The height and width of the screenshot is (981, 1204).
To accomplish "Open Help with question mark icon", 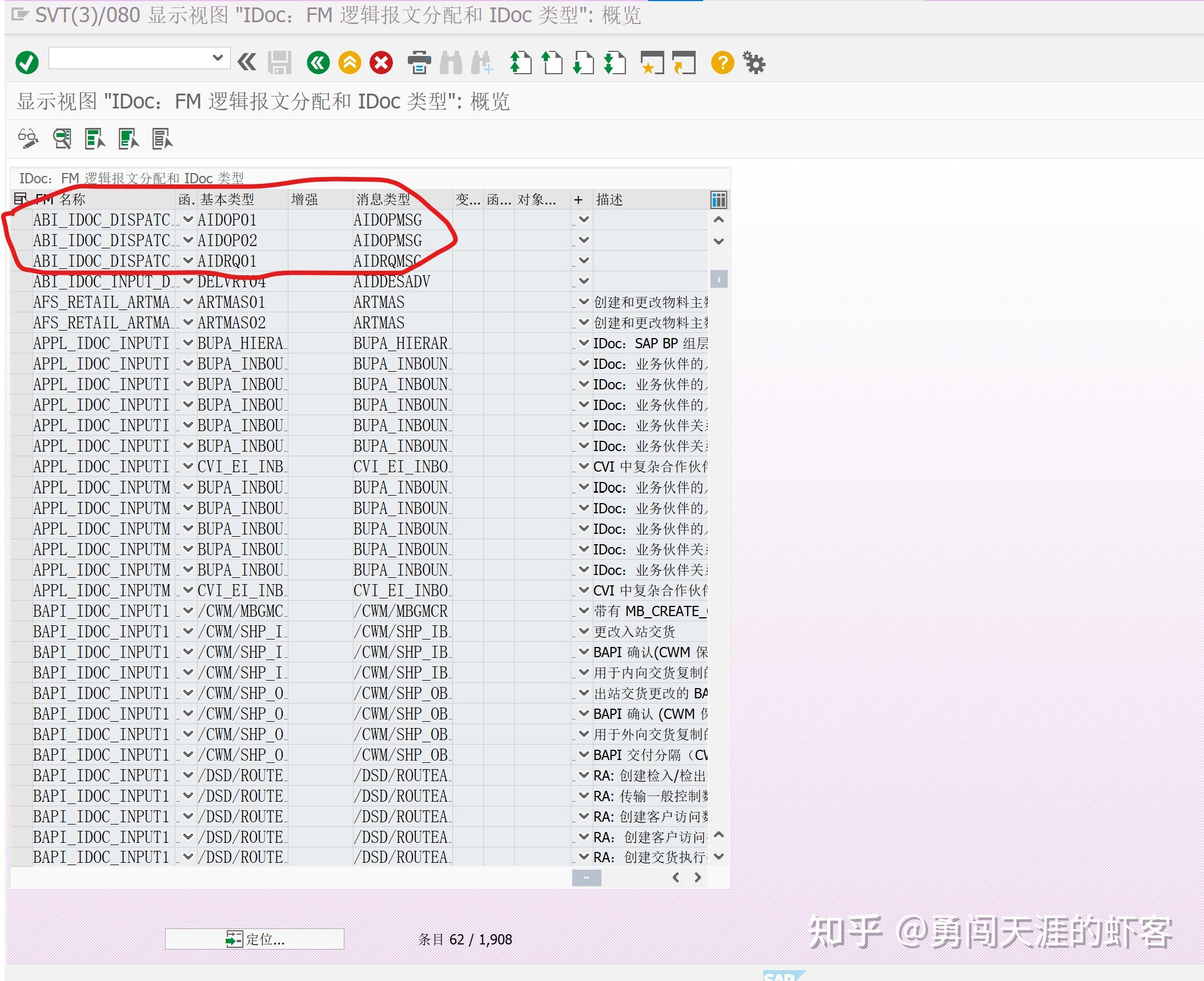I will coord(723,62).
